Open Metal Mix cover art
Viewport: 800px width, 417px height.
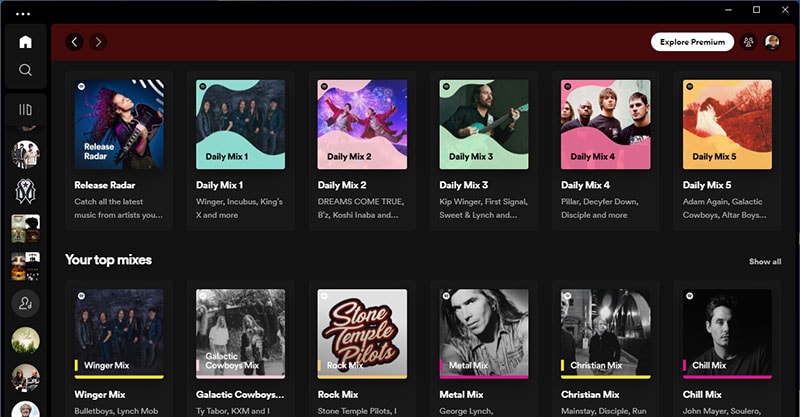484,334
